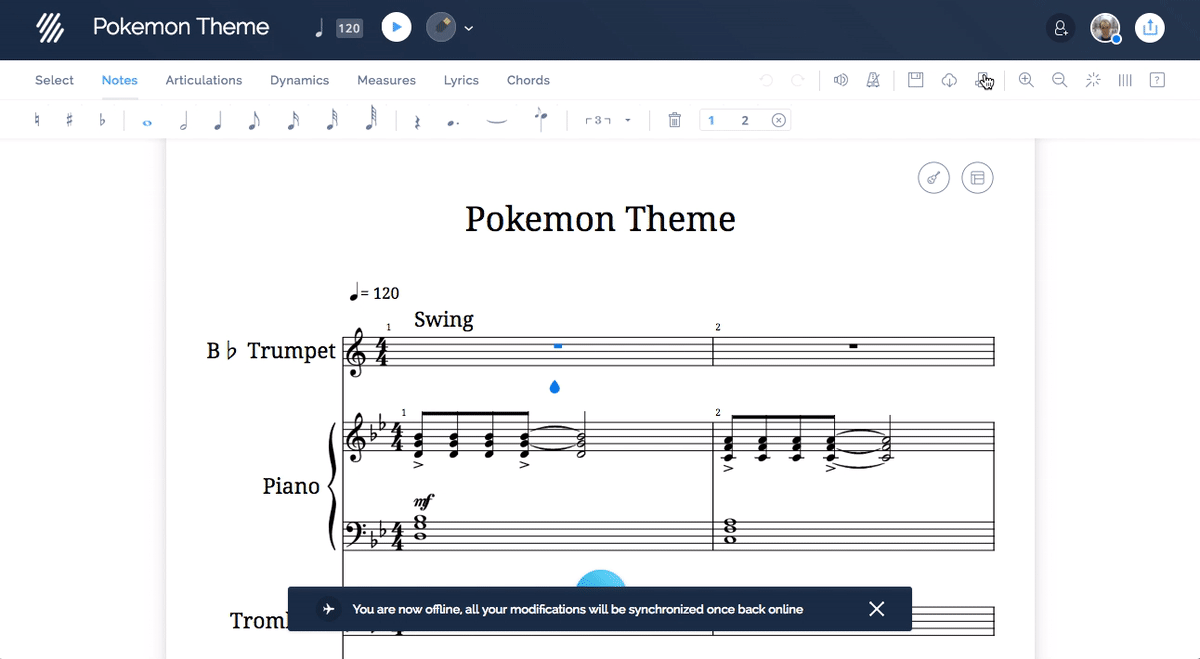This screenshot has width=1200, height=659.
Task: Select the thirty-second note duration
Action: tap(332, 120)
